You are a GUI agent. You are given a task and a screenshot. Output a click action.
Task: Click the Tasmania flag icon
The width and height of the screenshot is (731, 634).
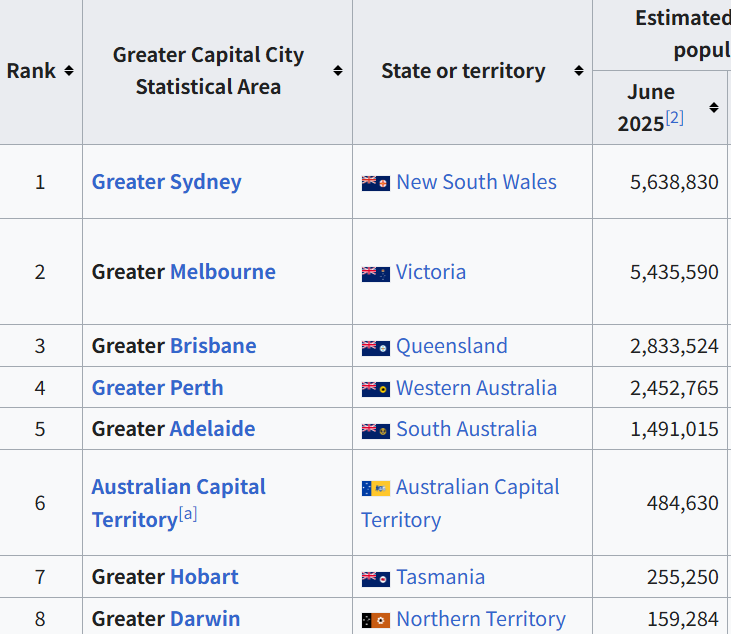(x=376, y=579)
